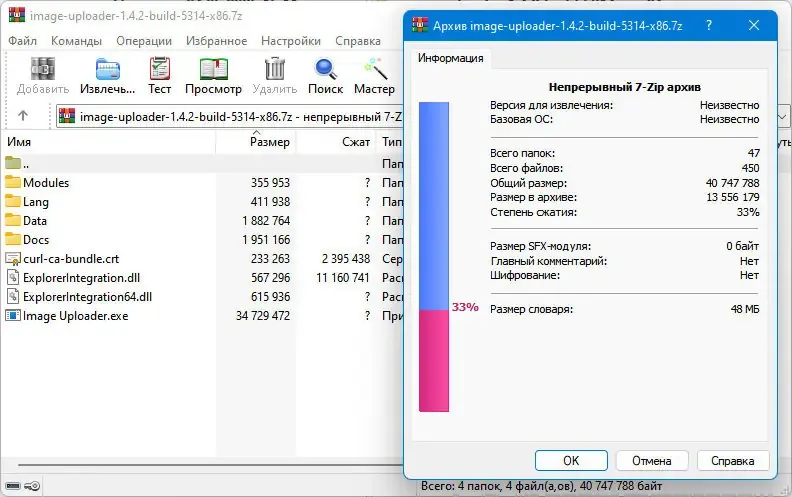Screen dimensions: 792x497
Task: Open the Команды menu
Action: tap(76, 41)
